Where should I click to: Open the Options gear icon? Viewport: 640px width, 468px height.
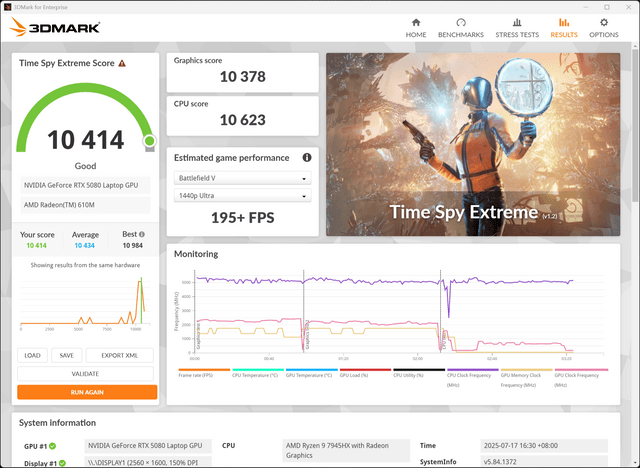coord(604,22)
